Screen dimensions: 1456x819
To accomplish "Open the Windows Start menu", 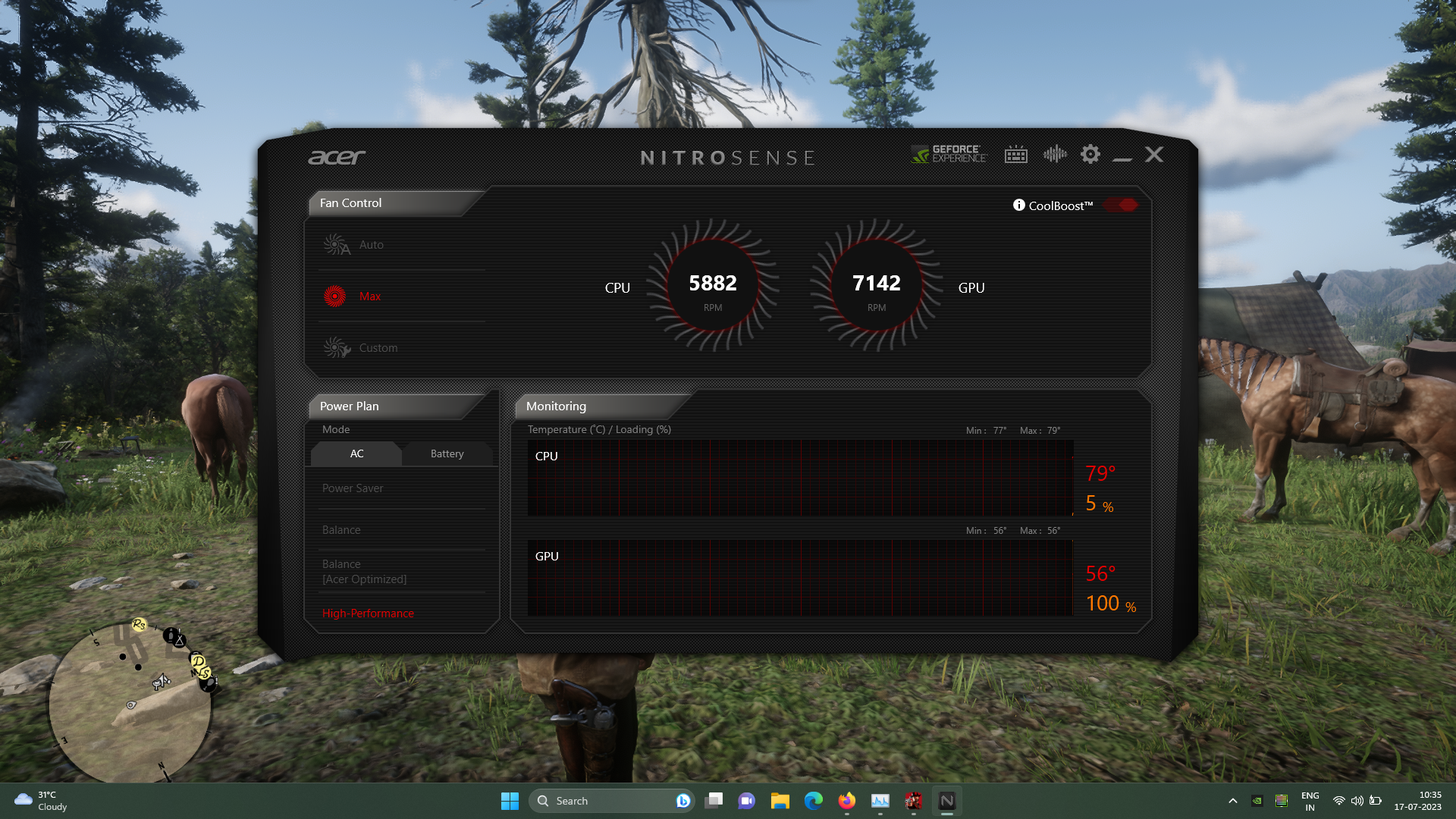I will tap(510, 801).
